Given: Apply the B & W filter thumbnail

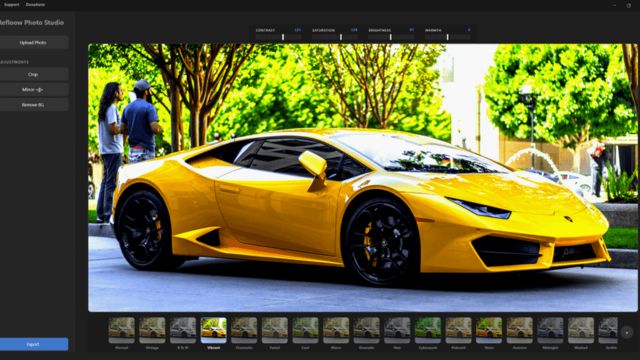Looking at the screenshot, I should (183, 330).
